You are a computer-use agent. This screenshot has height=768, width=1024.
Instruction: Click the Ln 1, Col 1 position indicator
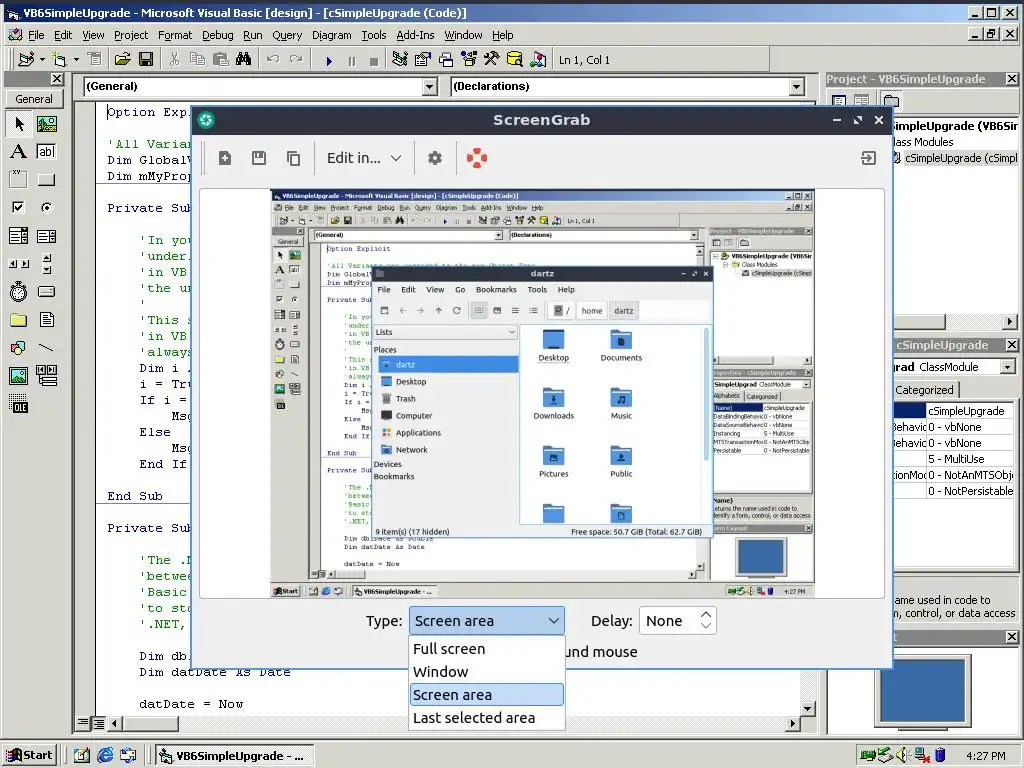584,60
